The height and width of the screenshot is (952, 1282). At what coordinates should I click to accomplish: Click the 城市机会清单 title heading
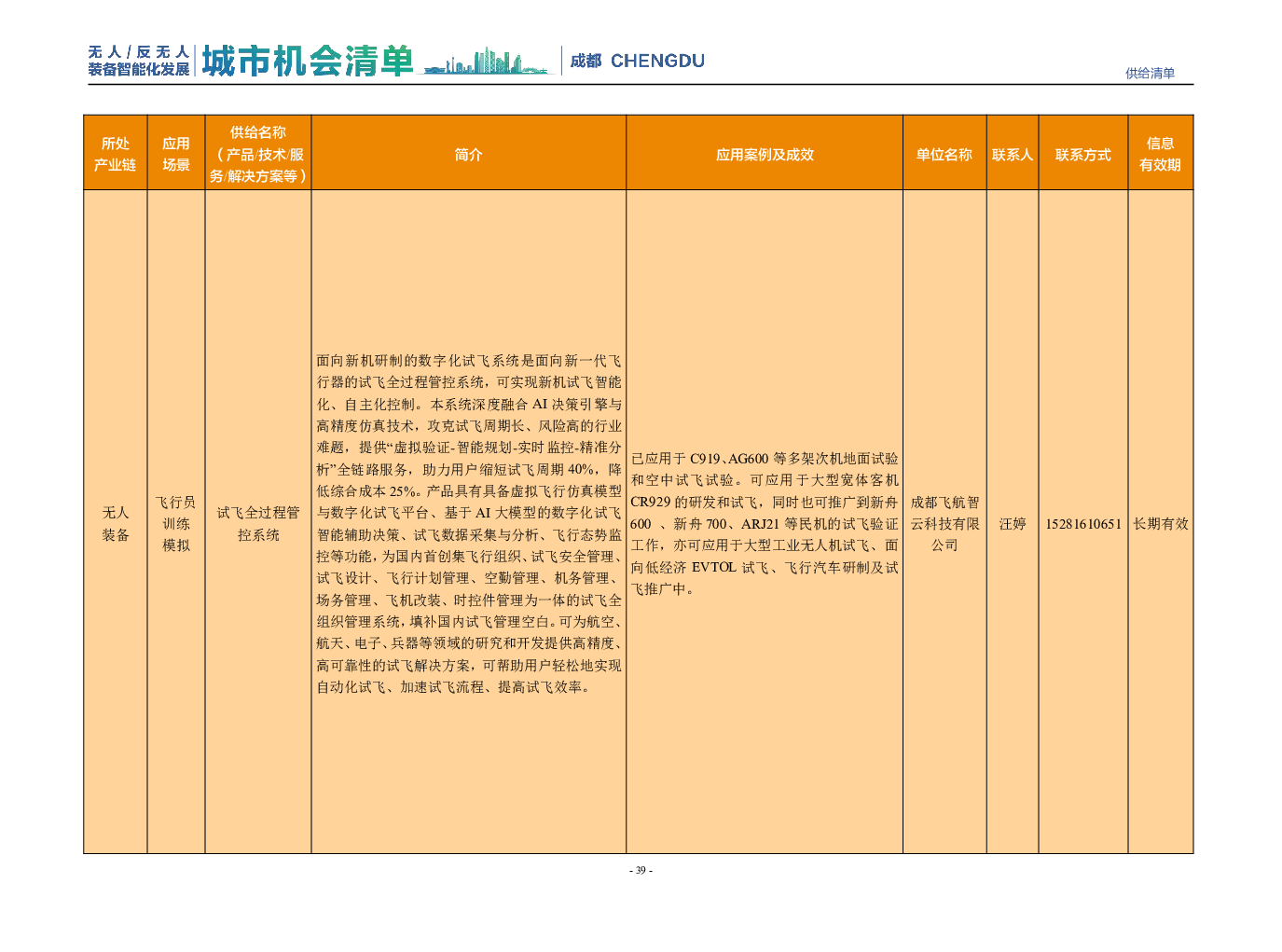pyautogui.click(x=308, y=62)
